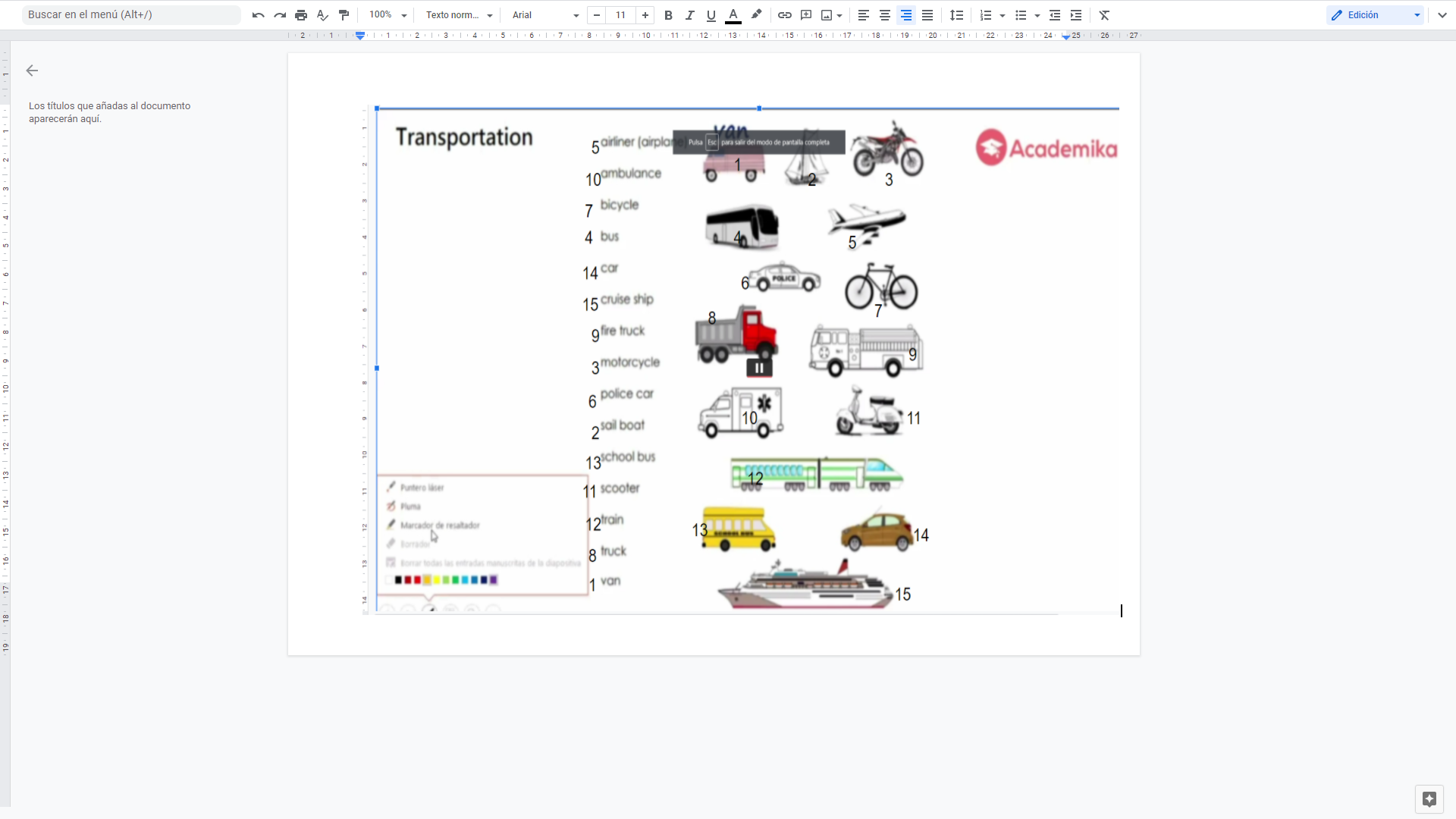The height and width of the screenshot is (819, 1456).
Task: Click the Undo arrow icon
Action: click(x=259, y=15)
